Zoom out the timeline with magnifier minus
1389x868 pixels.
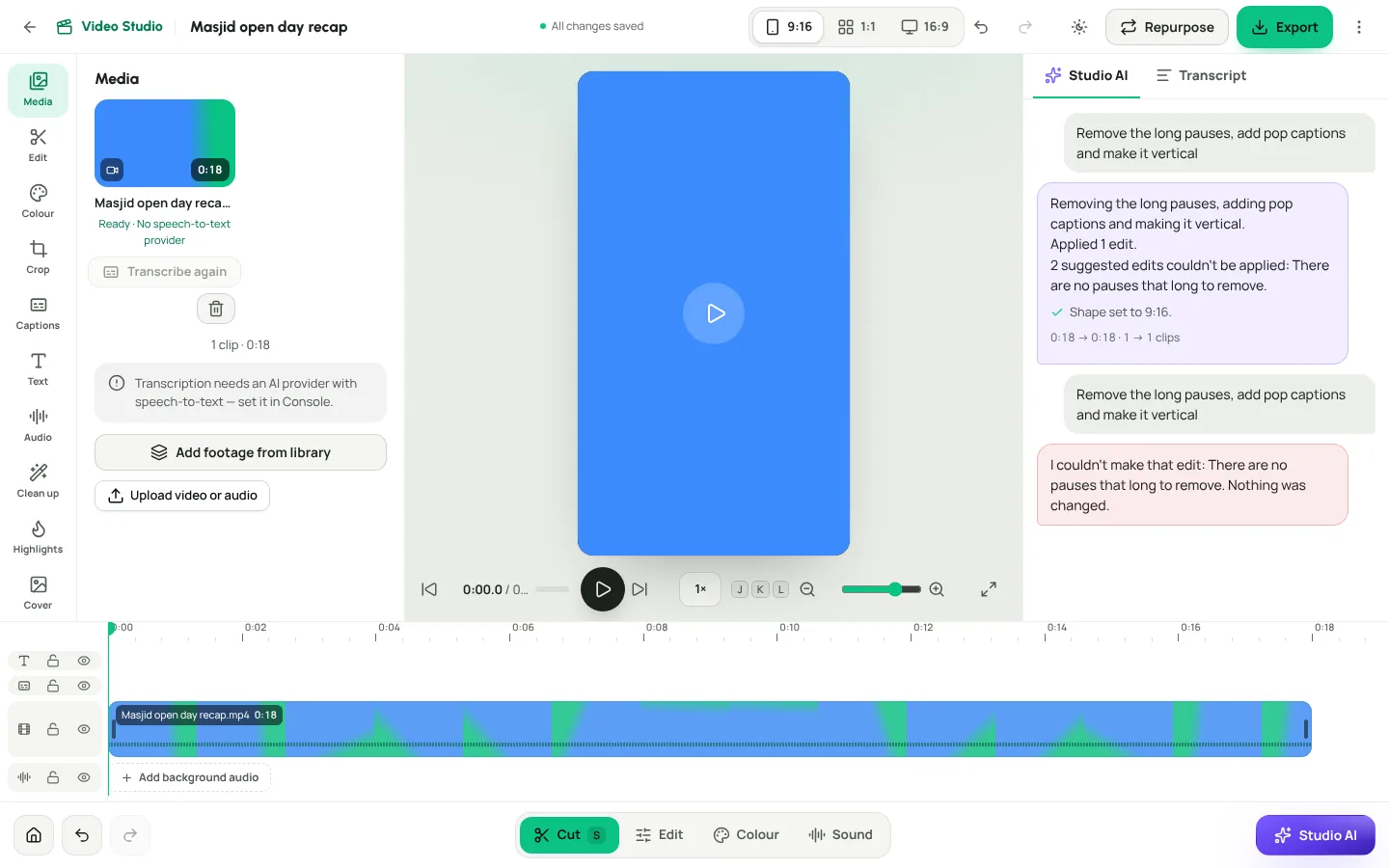point(807,589)
